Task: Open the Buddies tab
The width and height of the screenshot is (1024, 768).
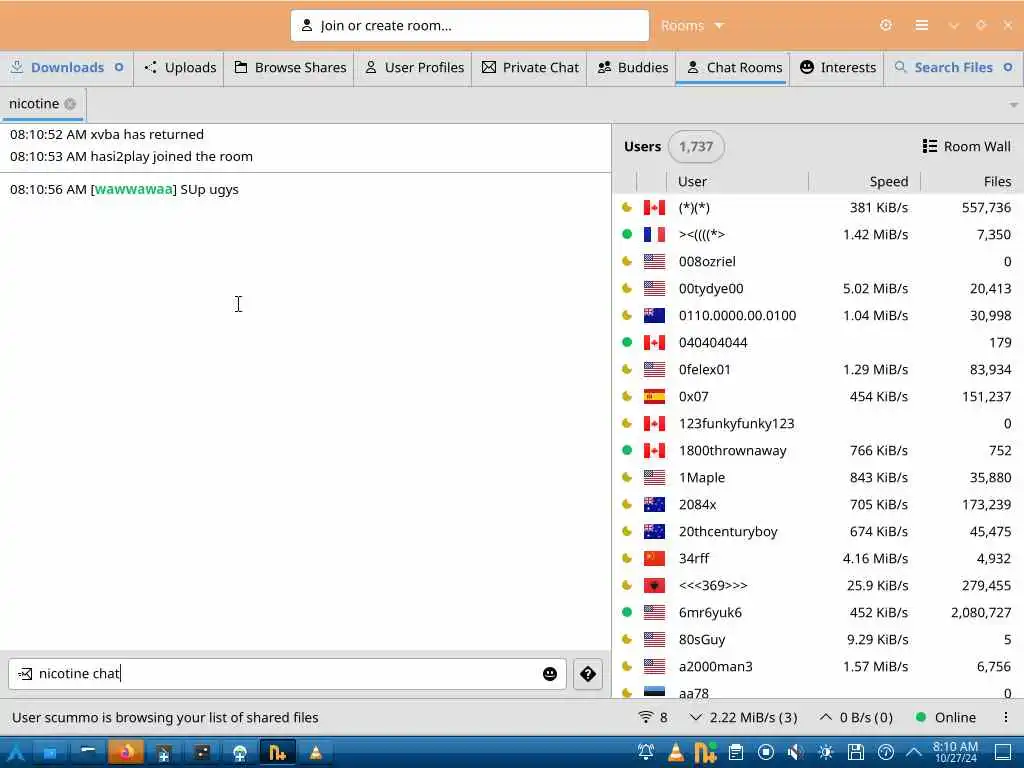Action: pyautogui.click(x=632, y=68)
